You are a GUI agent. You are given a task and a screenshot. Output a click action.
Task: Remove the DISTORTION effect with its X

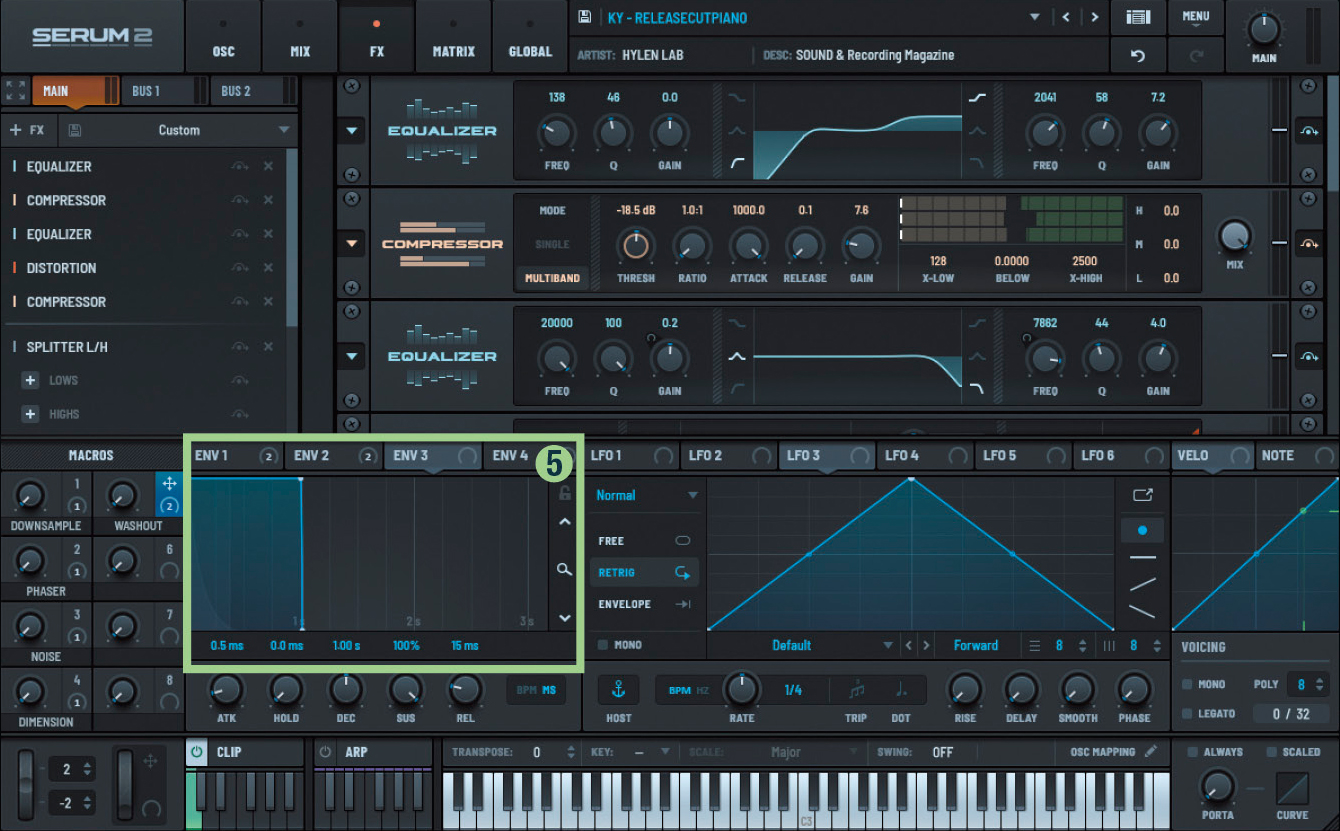[x=268, y=268]
